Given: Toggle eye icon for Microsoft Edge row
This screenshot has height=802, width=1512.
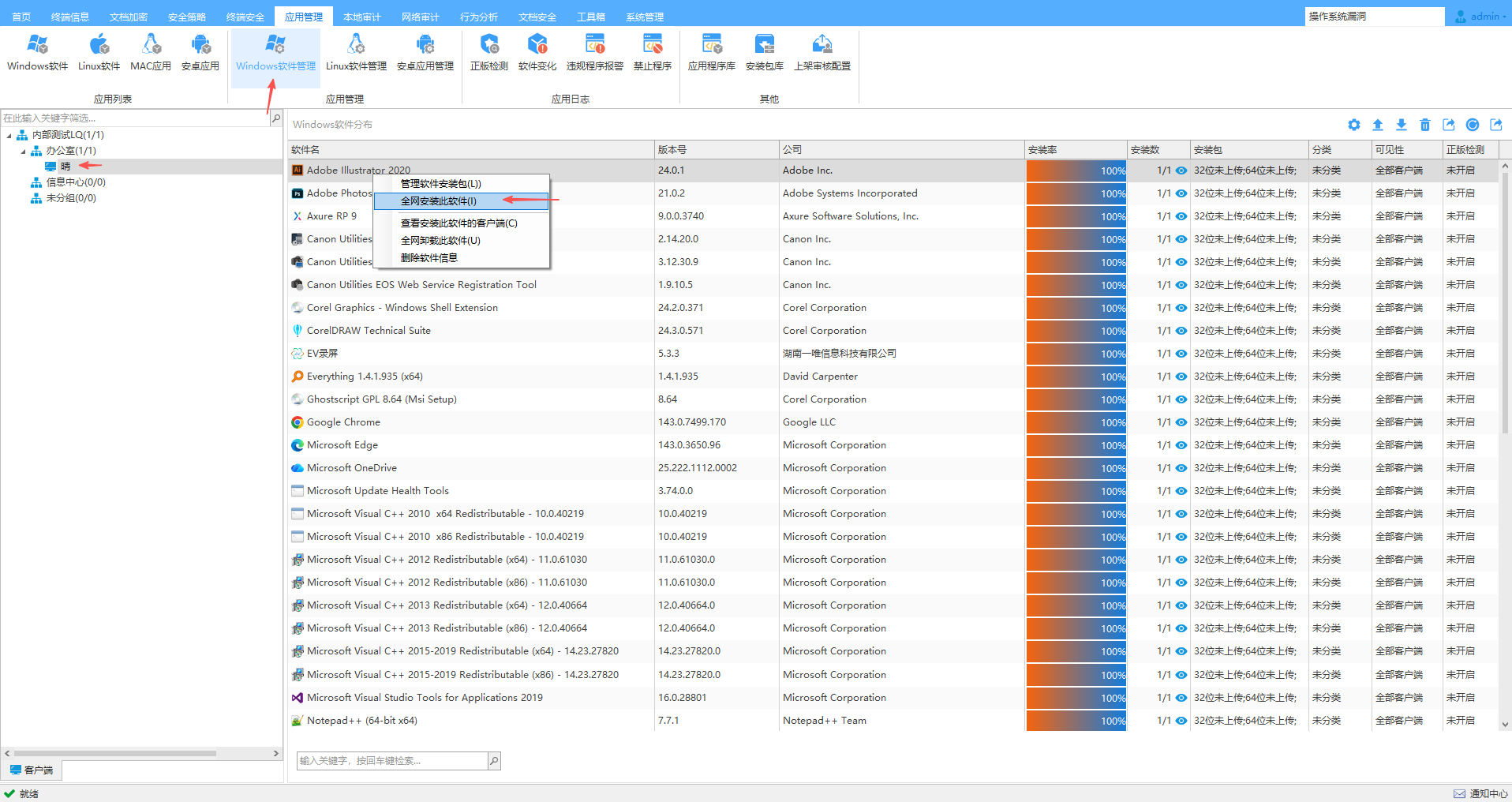Looking at the screenshot, I should point(1181,445).
